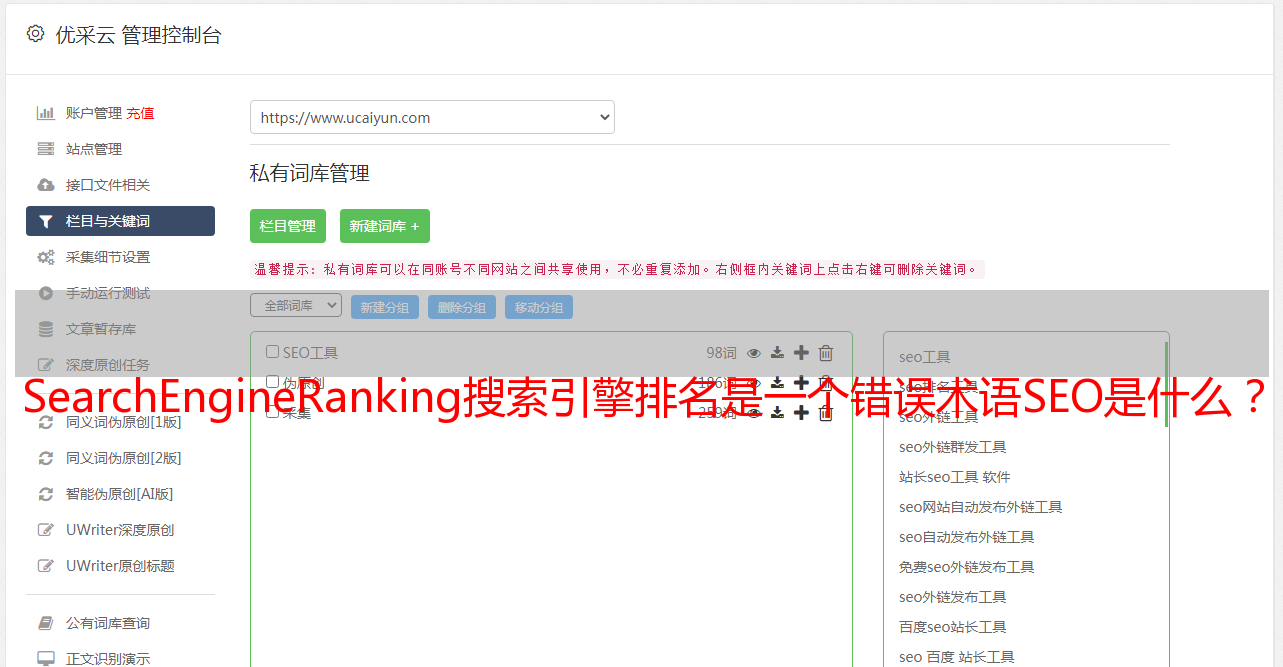The image size is (1283, 667).
Task: Go to 站点管理 in the sidebar
Action: pos(94,149)
